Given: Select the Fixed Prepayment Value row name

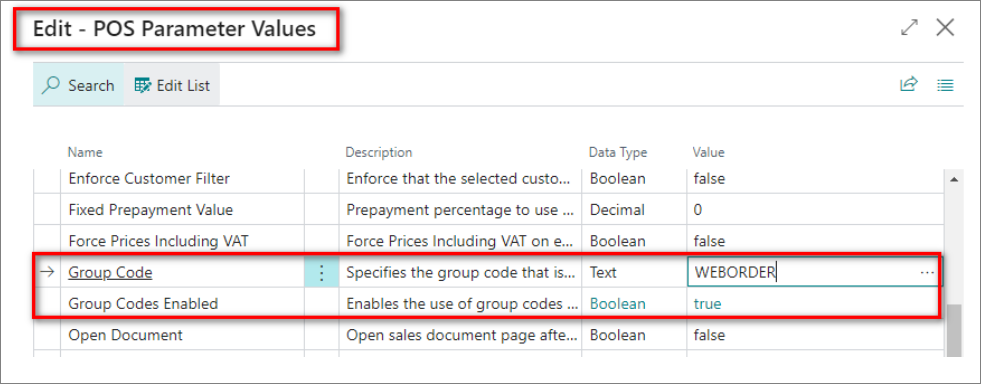Looking at the screenshot, I should (x=151, y=210).
